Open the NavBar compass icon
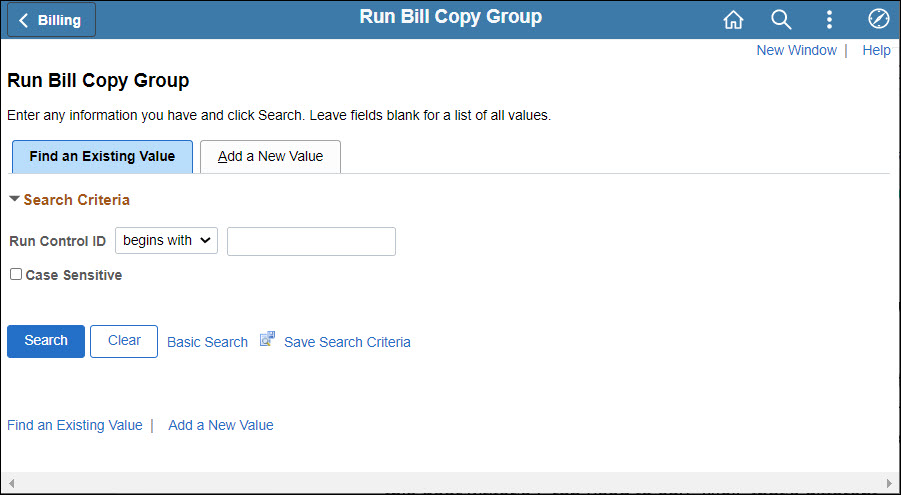 [x=878, y=20]
